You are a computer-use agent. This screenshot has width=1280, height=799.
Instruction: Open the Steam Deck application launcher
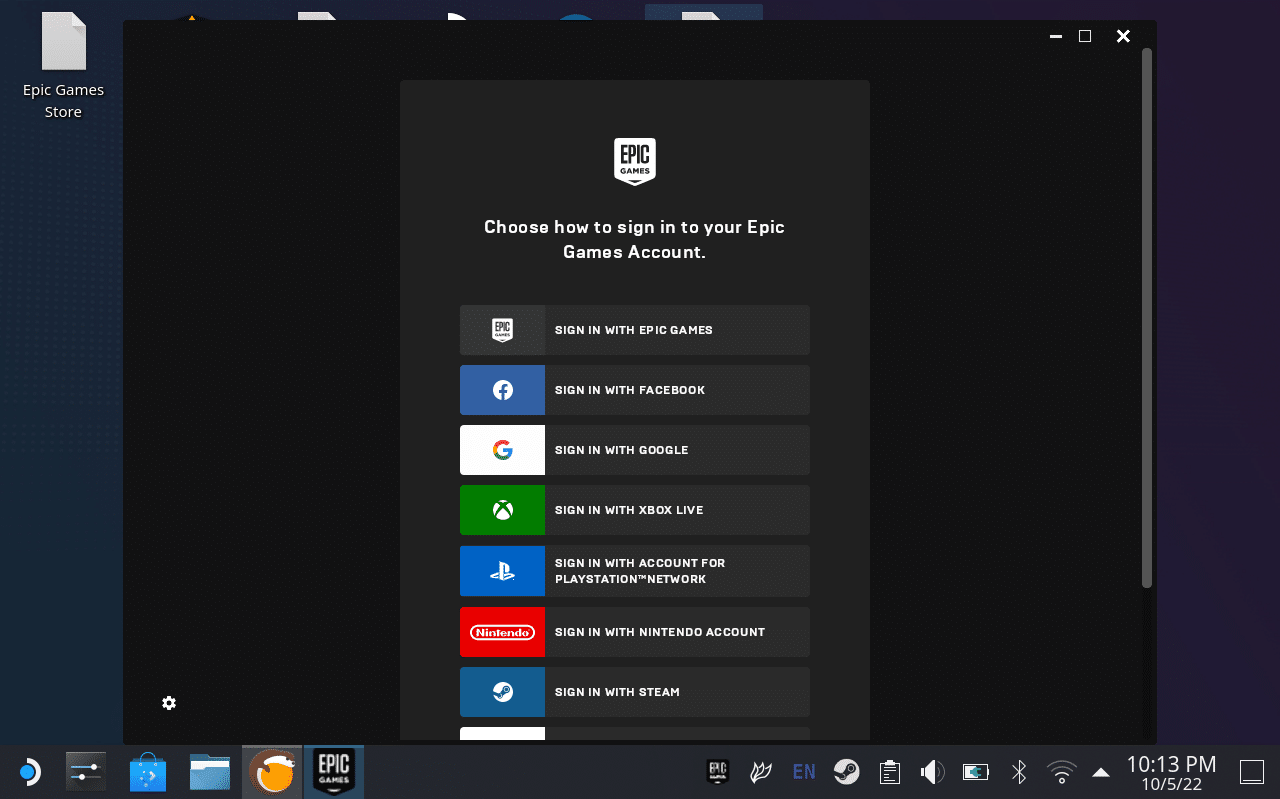(28, 772)
